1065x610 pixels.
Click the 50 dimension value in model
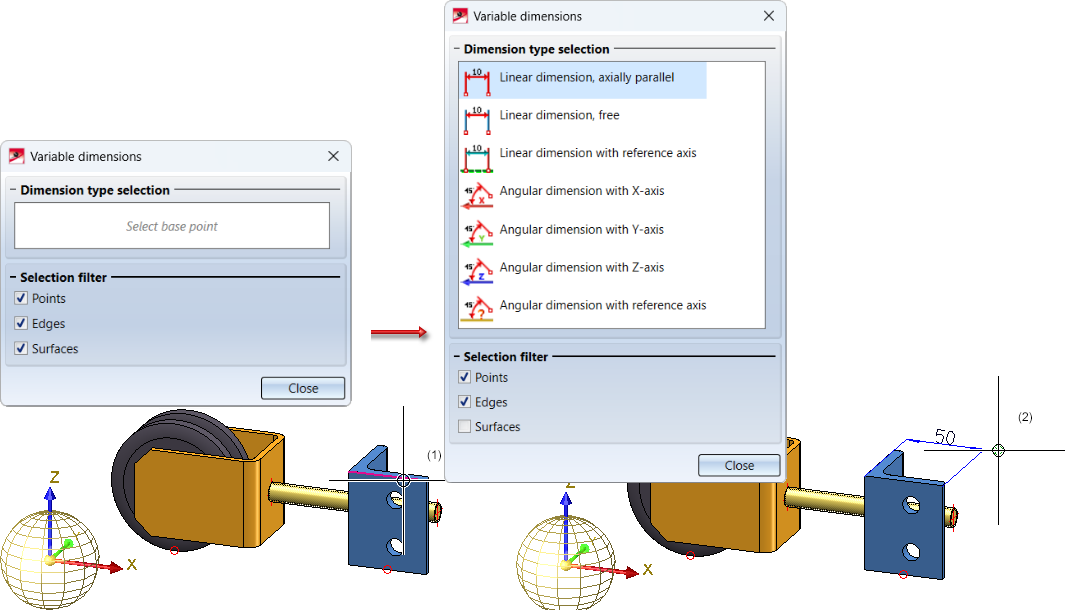pos(945,437)
